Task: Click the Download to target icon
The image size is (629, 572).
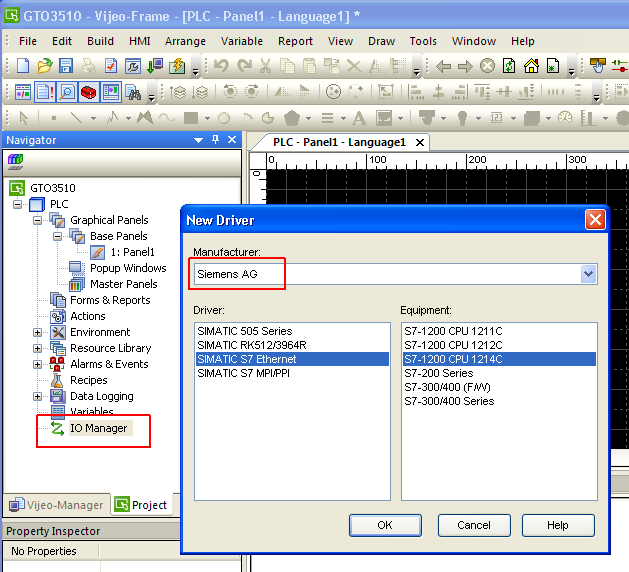Action: (155, 66)
